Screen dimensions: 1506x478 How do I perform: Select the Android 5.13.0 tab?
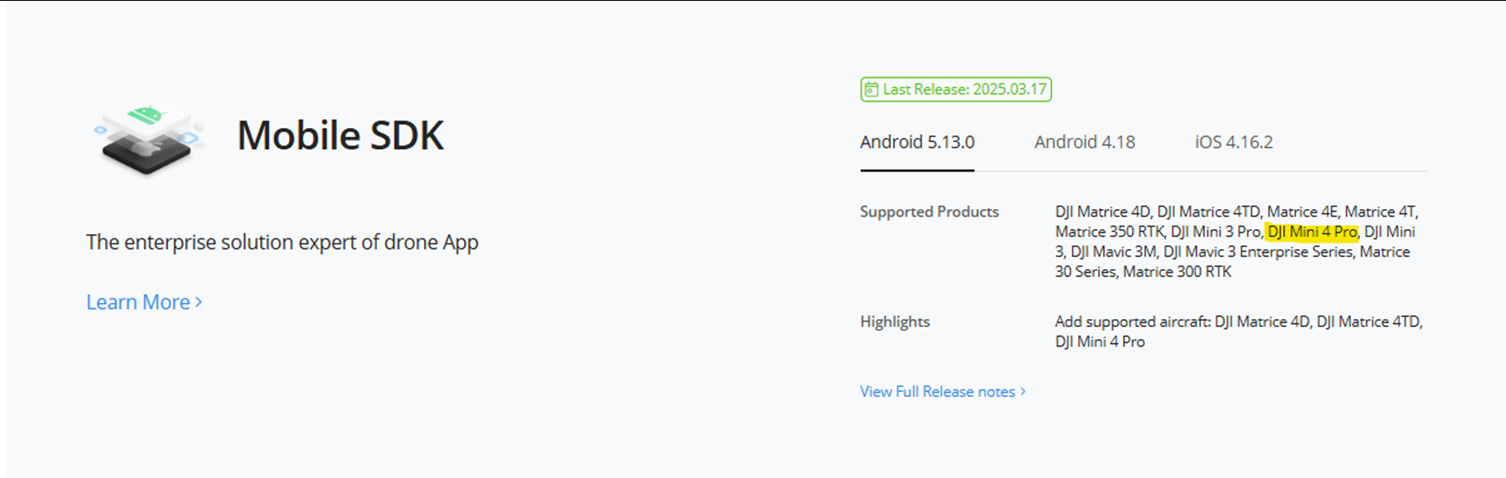(x=917, y=142)
